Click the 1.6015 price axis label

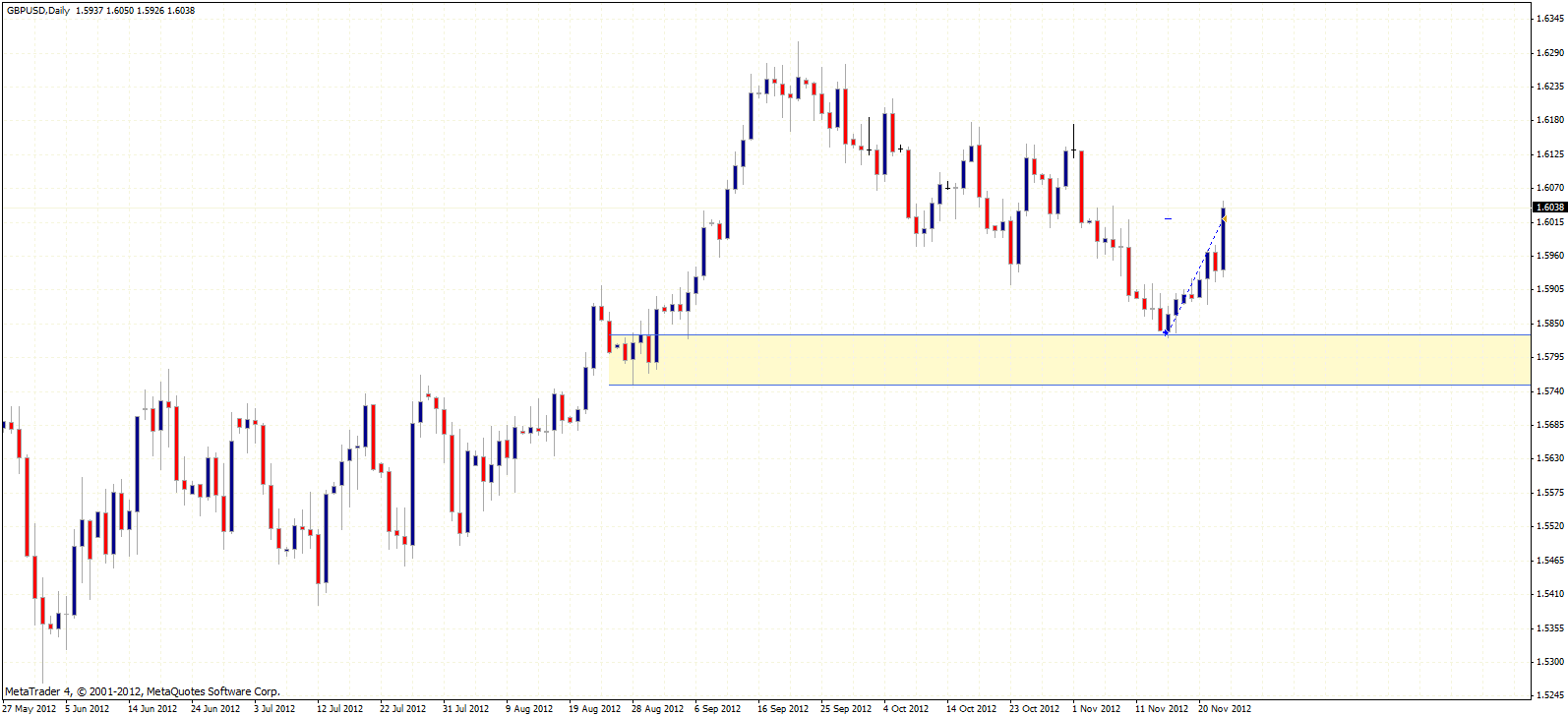coord(1550,222)
